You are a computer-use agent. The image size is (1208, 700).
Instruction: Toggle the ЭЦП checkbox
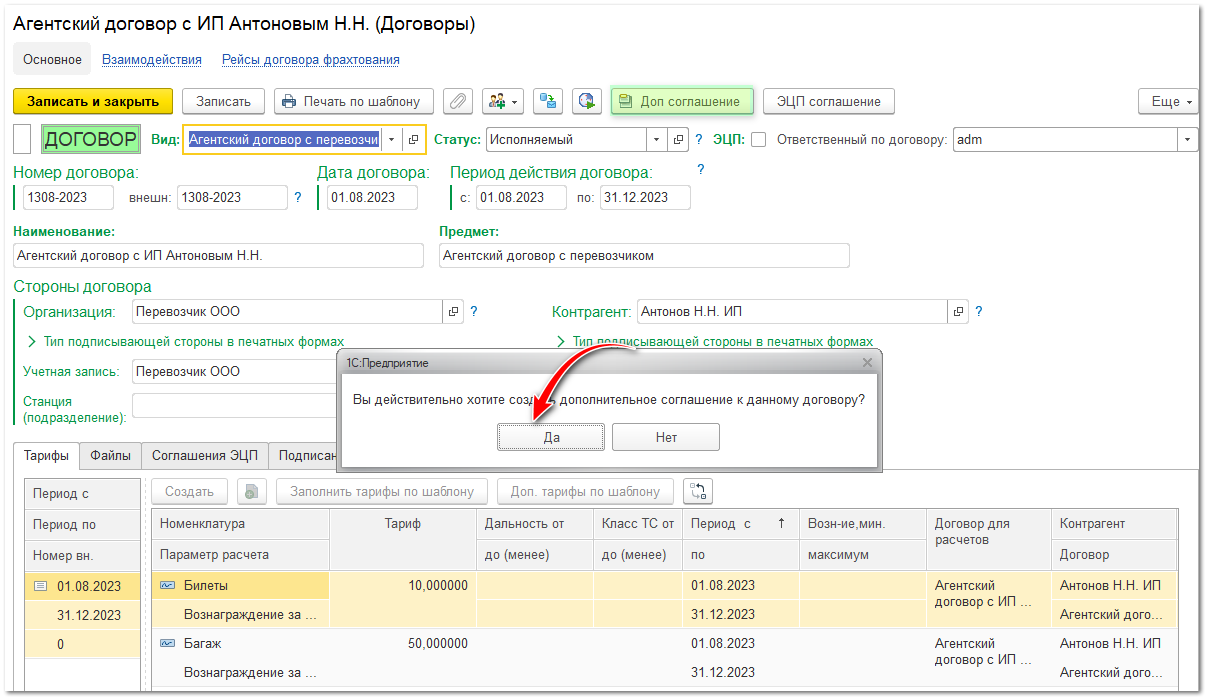[x=758, y=140]
